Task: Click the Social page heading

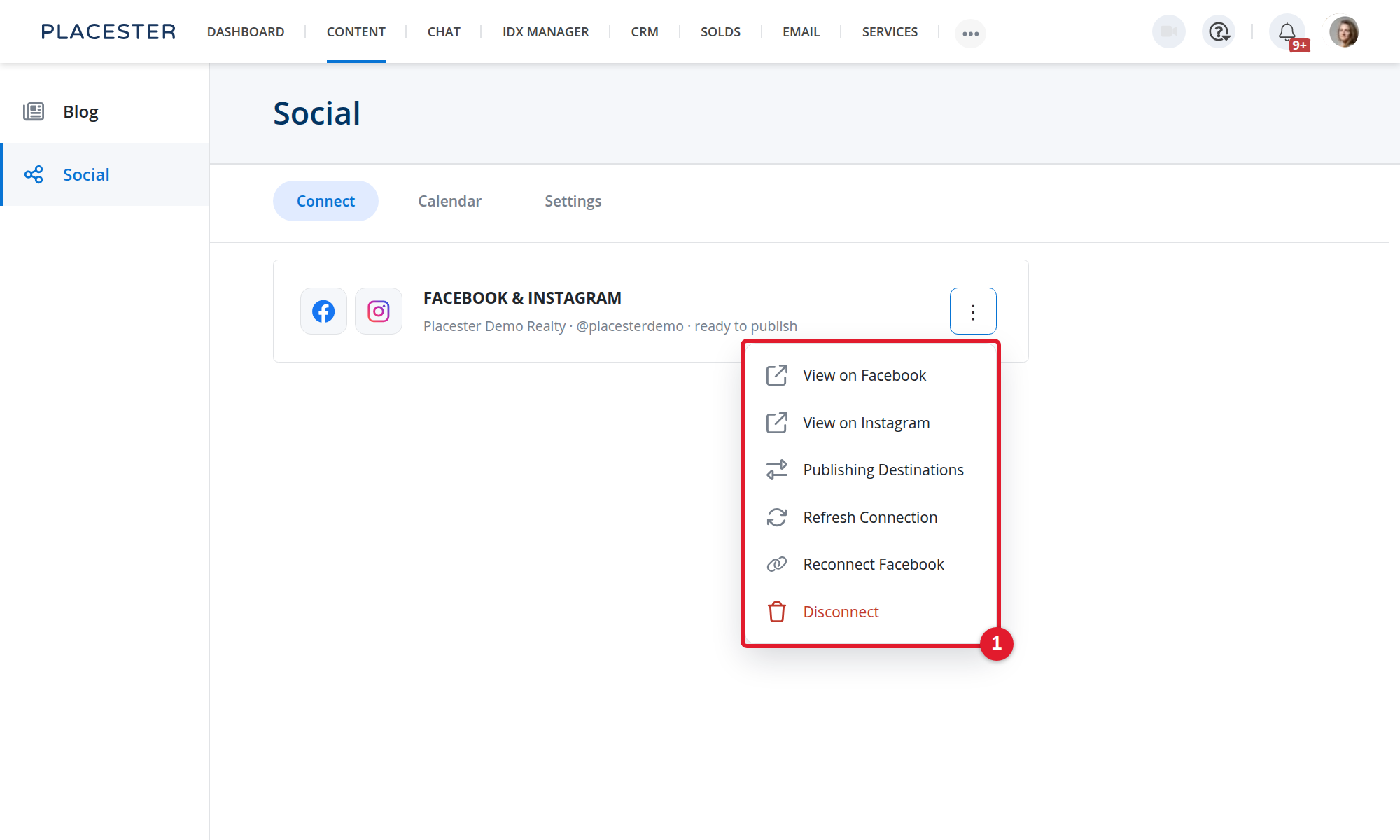Action: (x=316, y=113)
